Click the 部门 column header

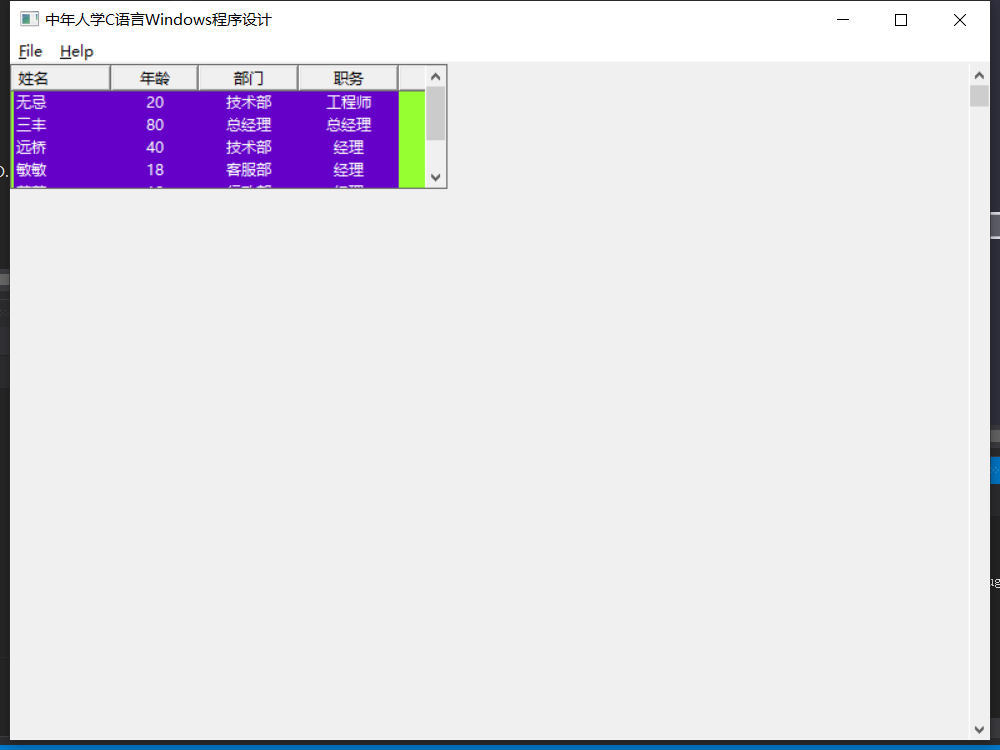[x=248, y=78]
